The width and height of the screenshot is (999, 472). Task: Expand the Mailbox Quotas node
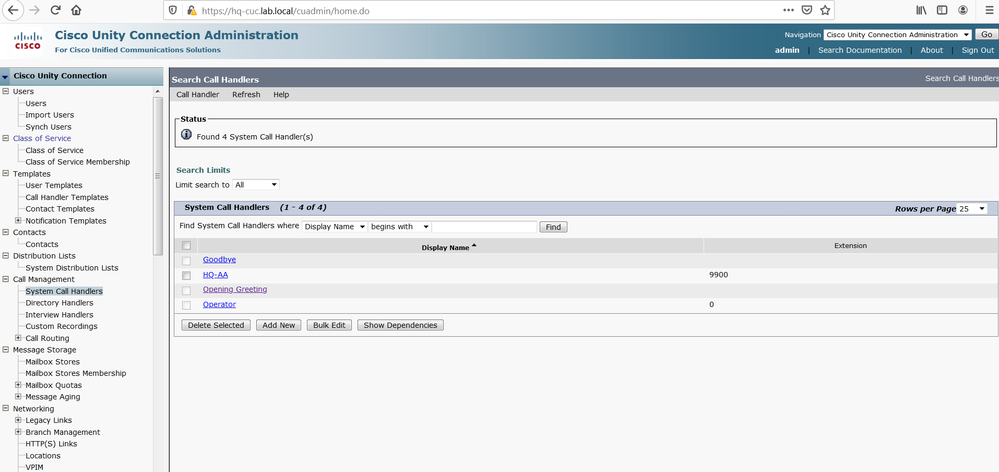coord(18,385)
